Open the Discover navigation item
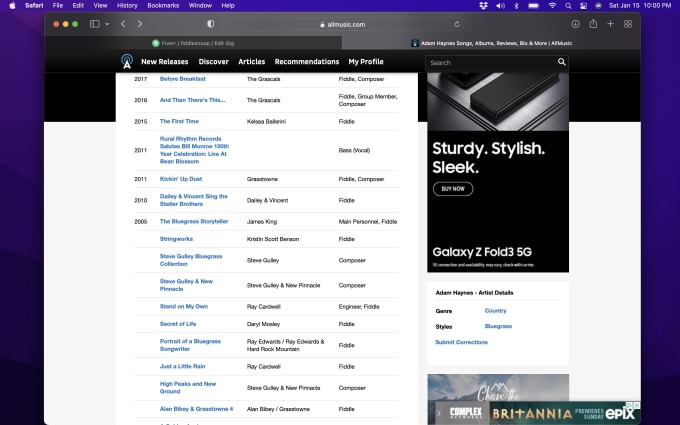This screenshot has height=425, width=680. point(213,62)
